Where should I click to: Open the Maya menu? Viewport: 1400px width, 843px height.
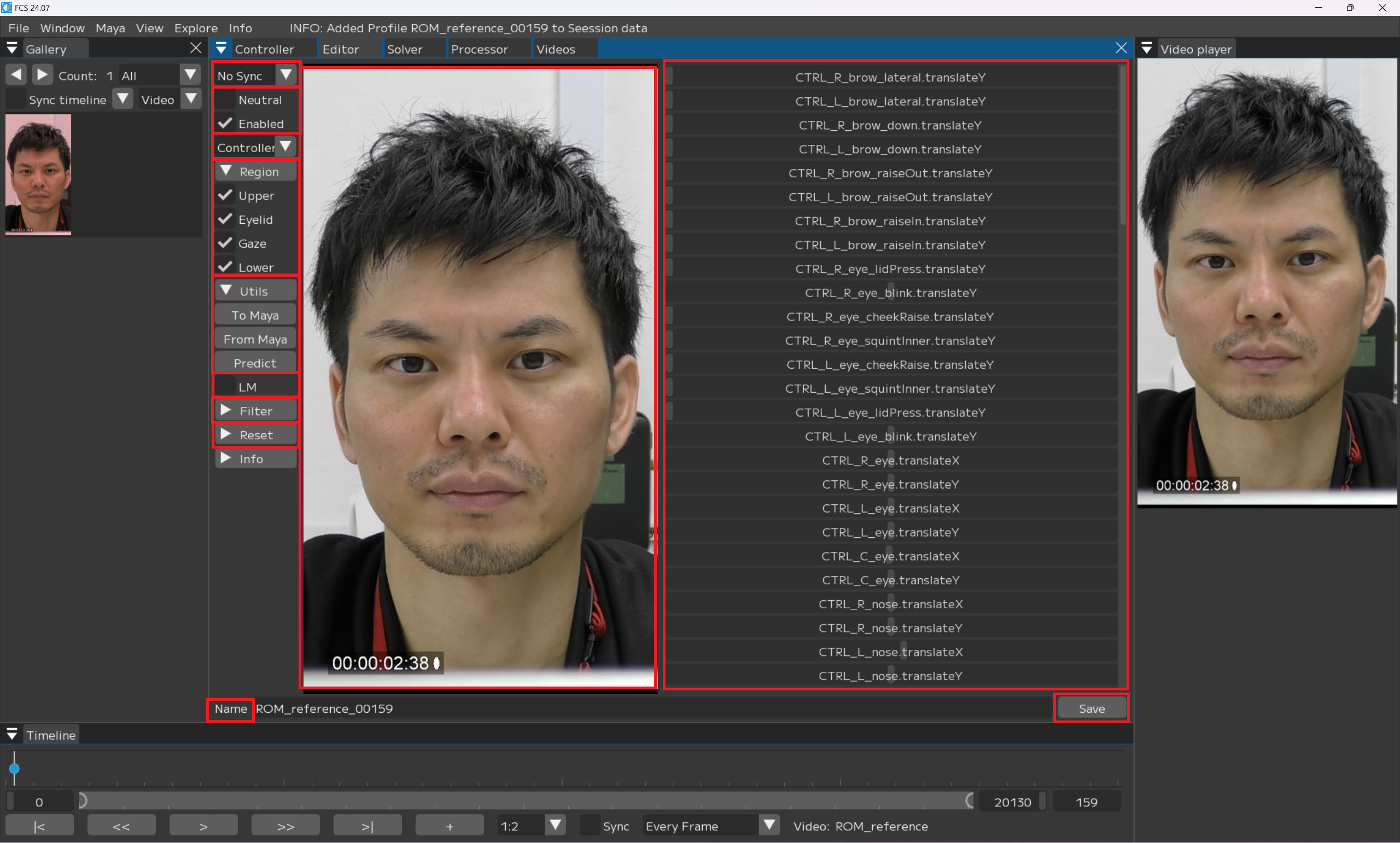click(109, 28)
